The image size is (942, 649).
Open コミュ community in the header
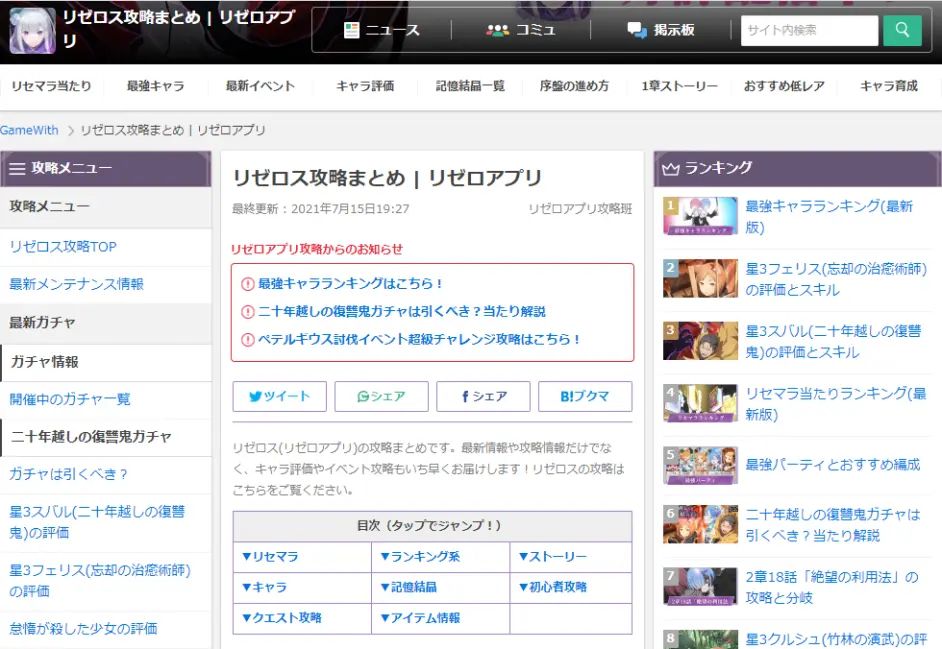tap(521, 30)
